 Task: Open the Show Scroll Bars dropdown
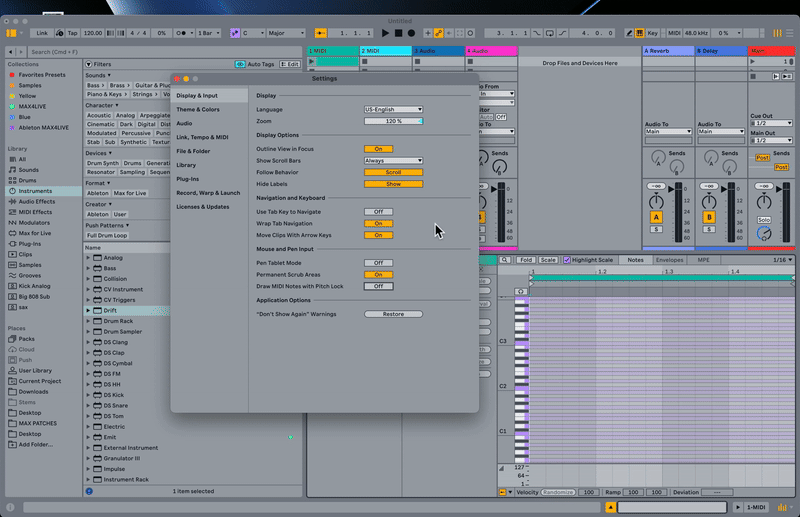(x=393, y=160)
